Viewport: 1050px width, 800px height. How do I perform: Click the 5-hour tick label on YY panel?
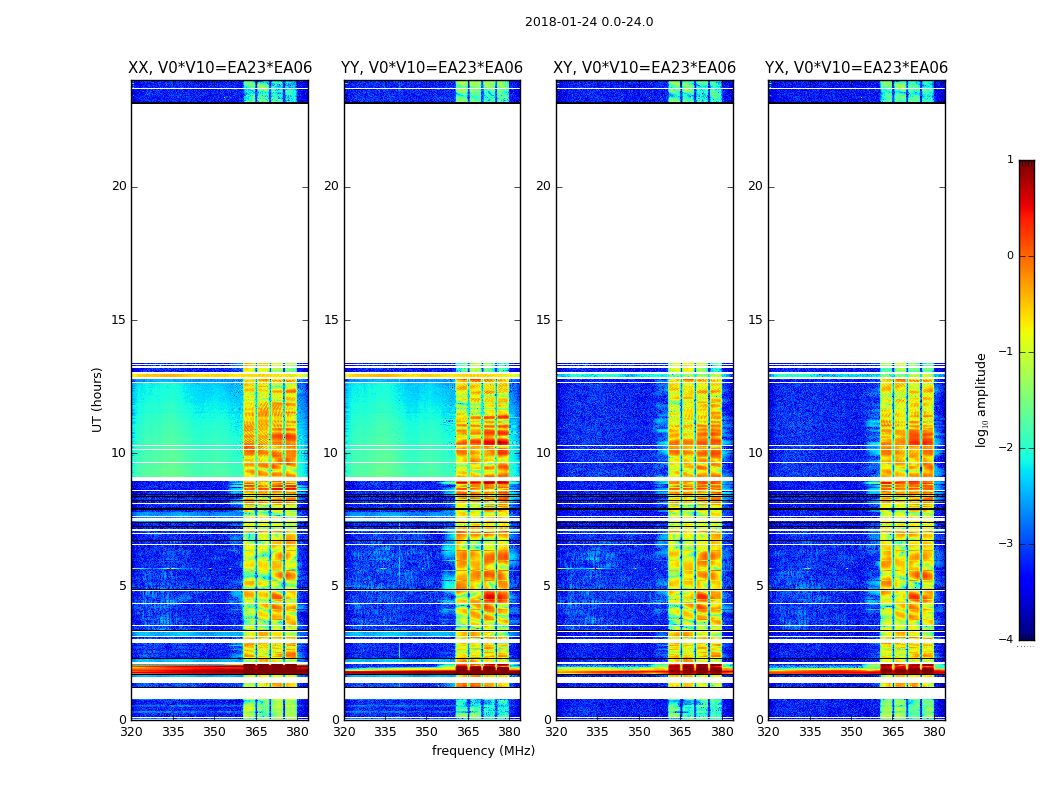coord(335,586)
